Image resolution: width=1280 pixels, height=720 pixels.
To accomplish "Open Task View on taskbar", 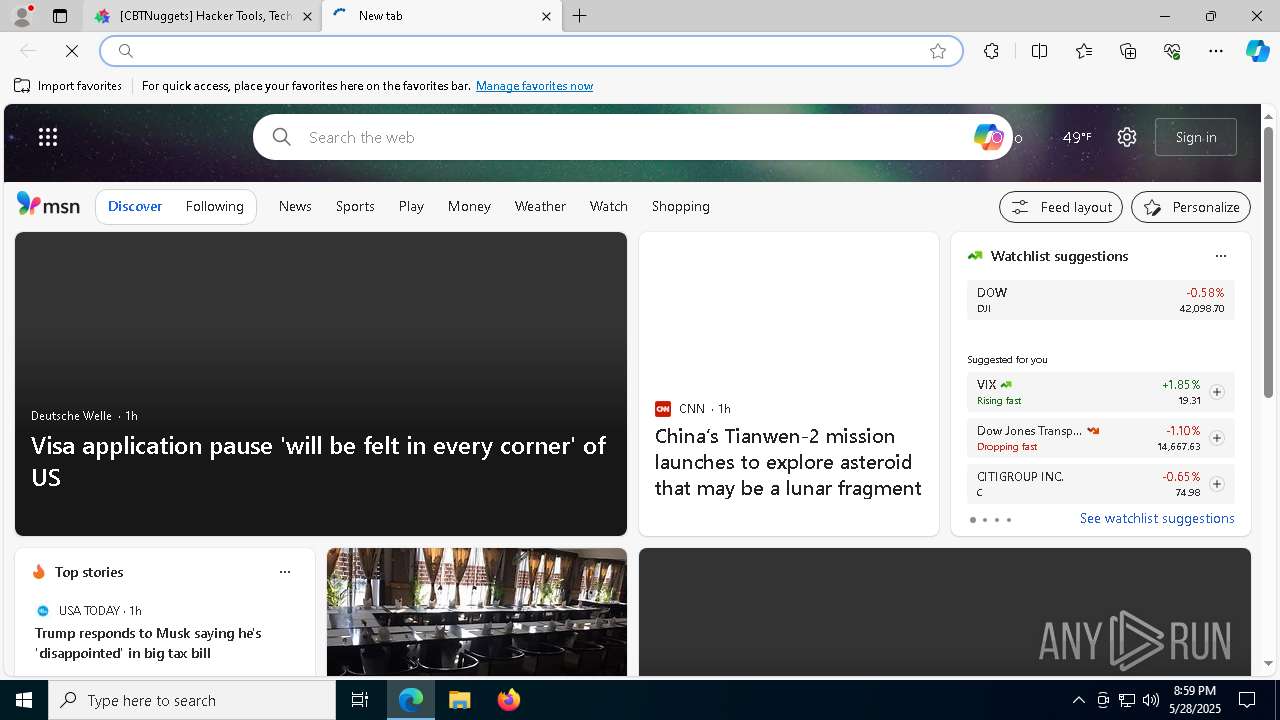I will (360, 700).
